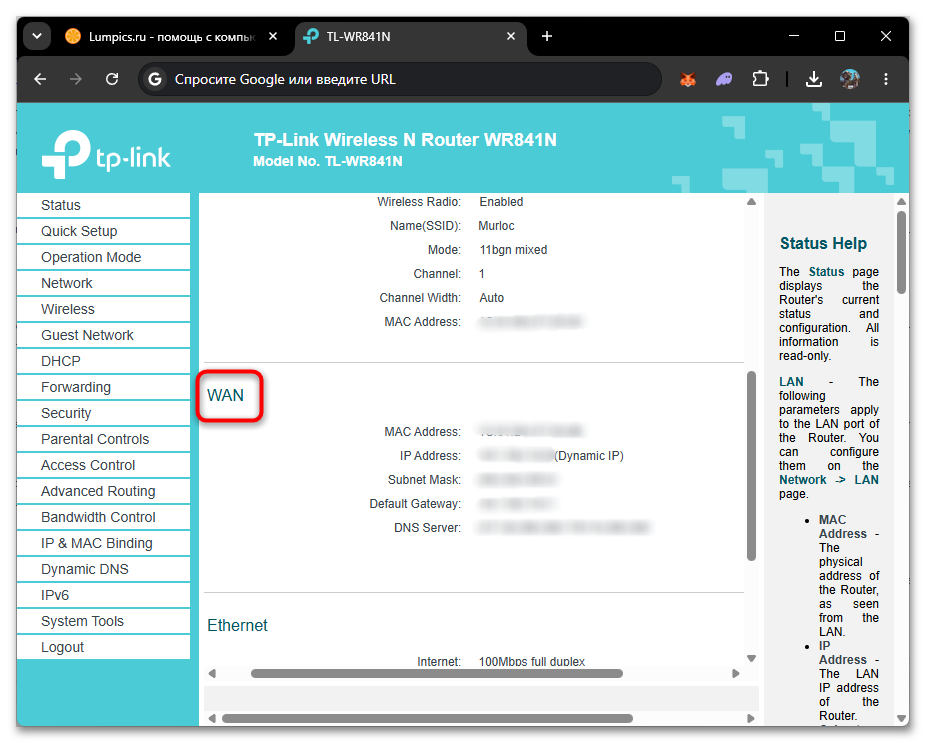
Task: Open the MetaMask fox extension
Action: click(x=687, y=79)
